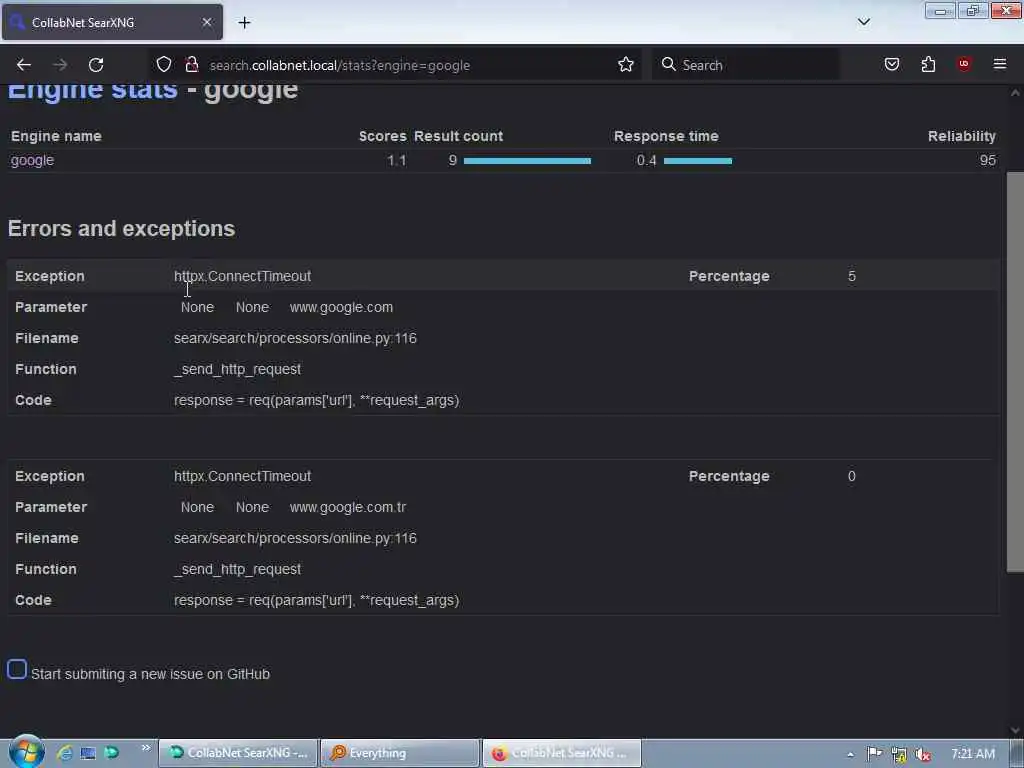Open the Action Center flag icon

(874, 754)
